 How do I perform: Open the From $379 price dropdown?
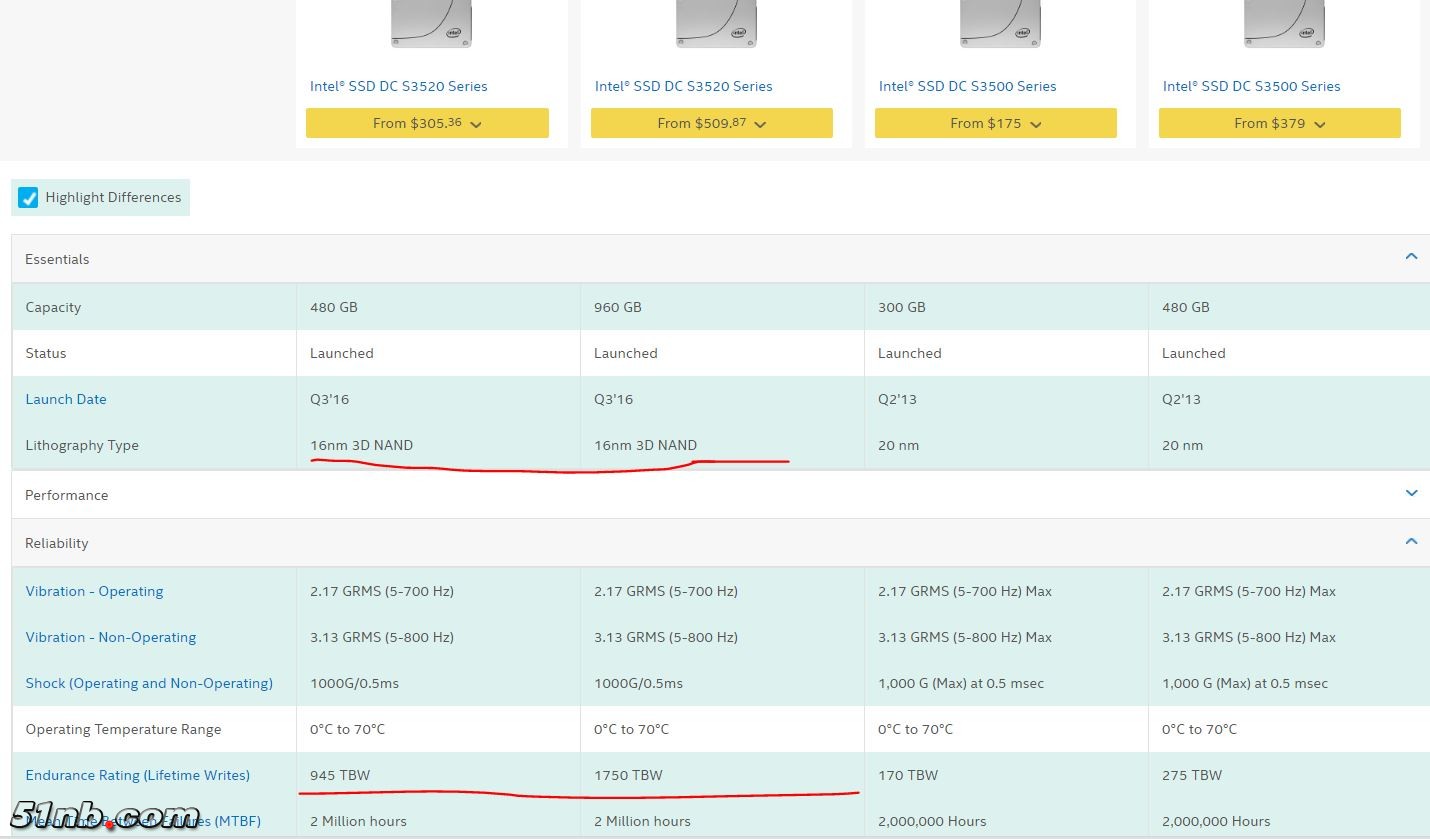point(1280,123)
